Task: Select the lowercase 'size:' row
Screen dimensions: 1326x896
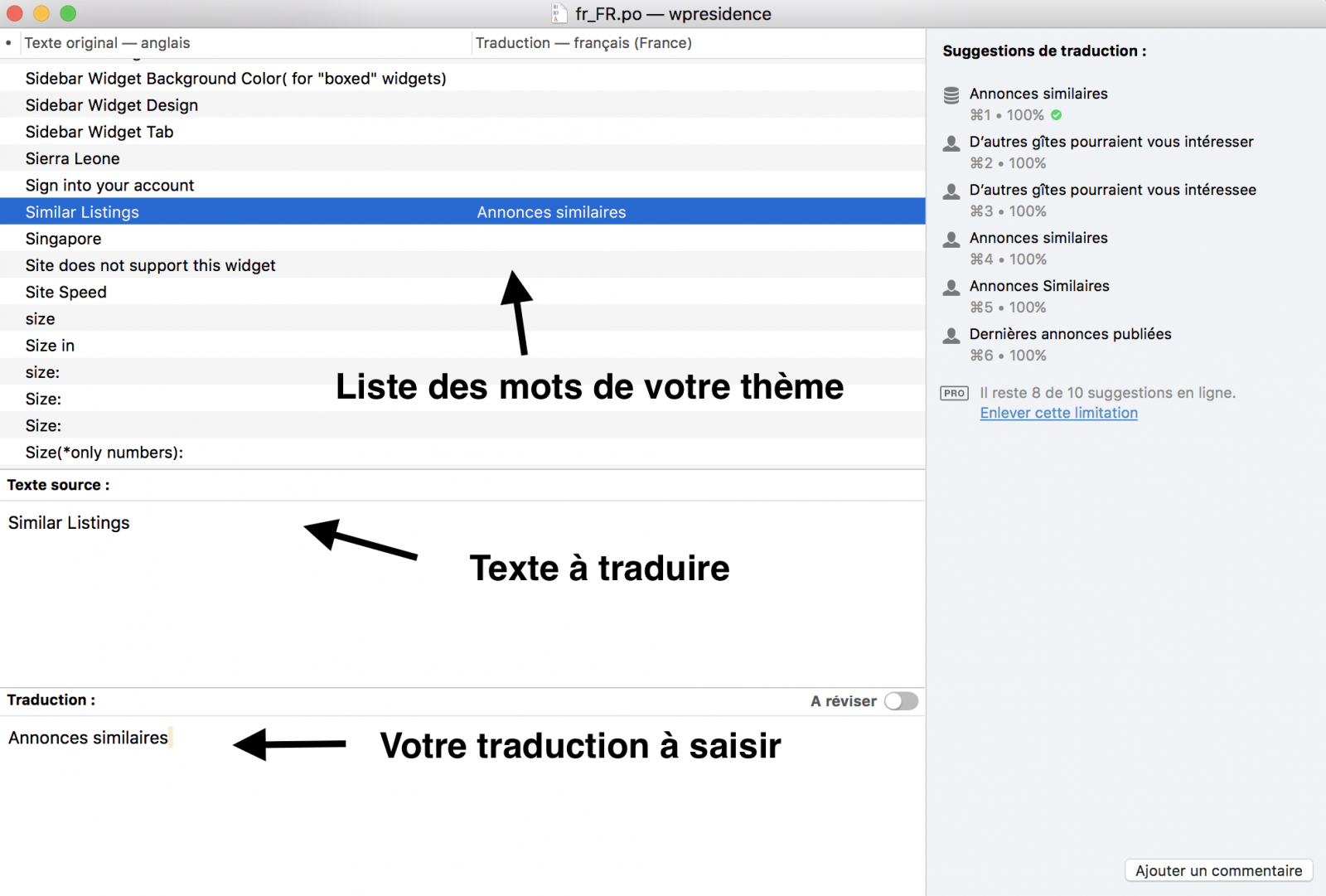Action: 462,371
